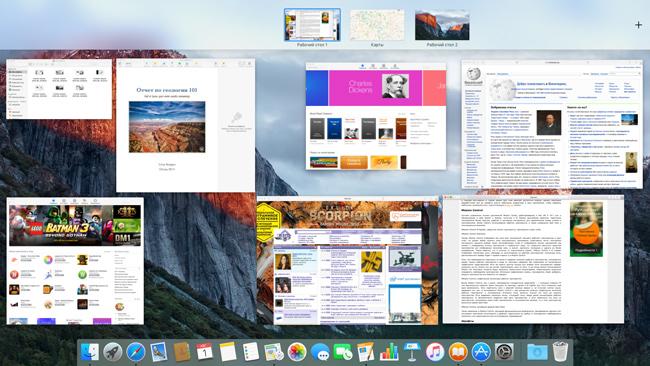The width and height of the screenshot is (650, 366).
Task: Open Trash in the Dock
Action: pos(560,352)
